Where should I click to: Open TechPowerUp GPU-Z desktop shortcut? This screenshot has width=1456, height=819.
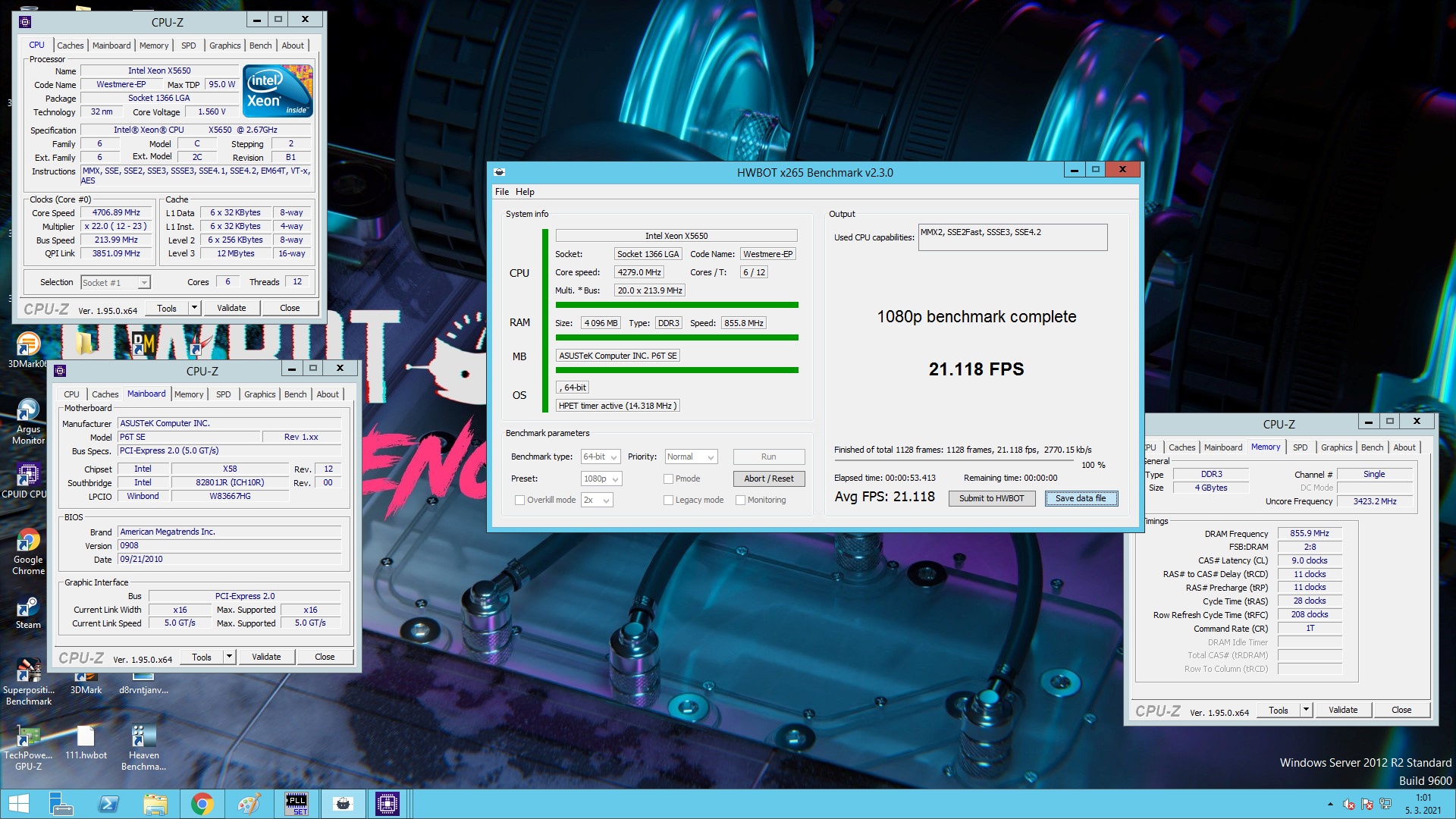pos(28,747)
